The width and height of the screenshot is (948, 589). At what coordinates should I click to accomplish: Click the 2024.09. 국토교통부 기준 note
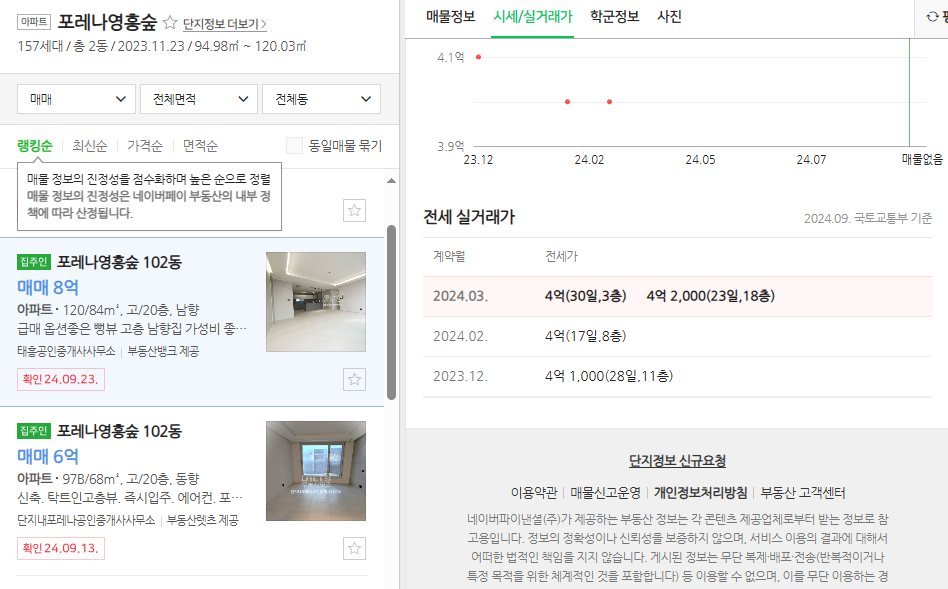click(868, 218)
